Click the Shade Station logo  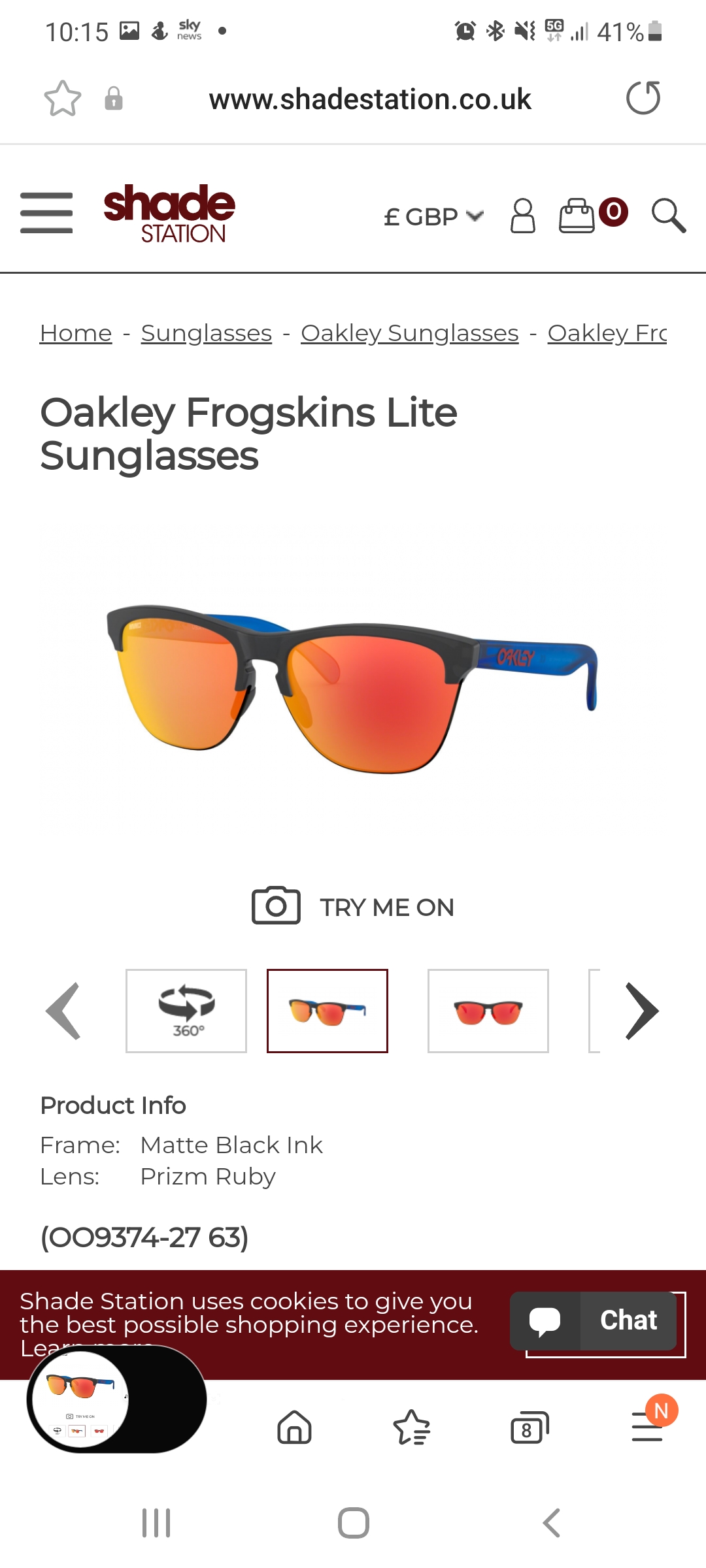click(x=169, y=214)
